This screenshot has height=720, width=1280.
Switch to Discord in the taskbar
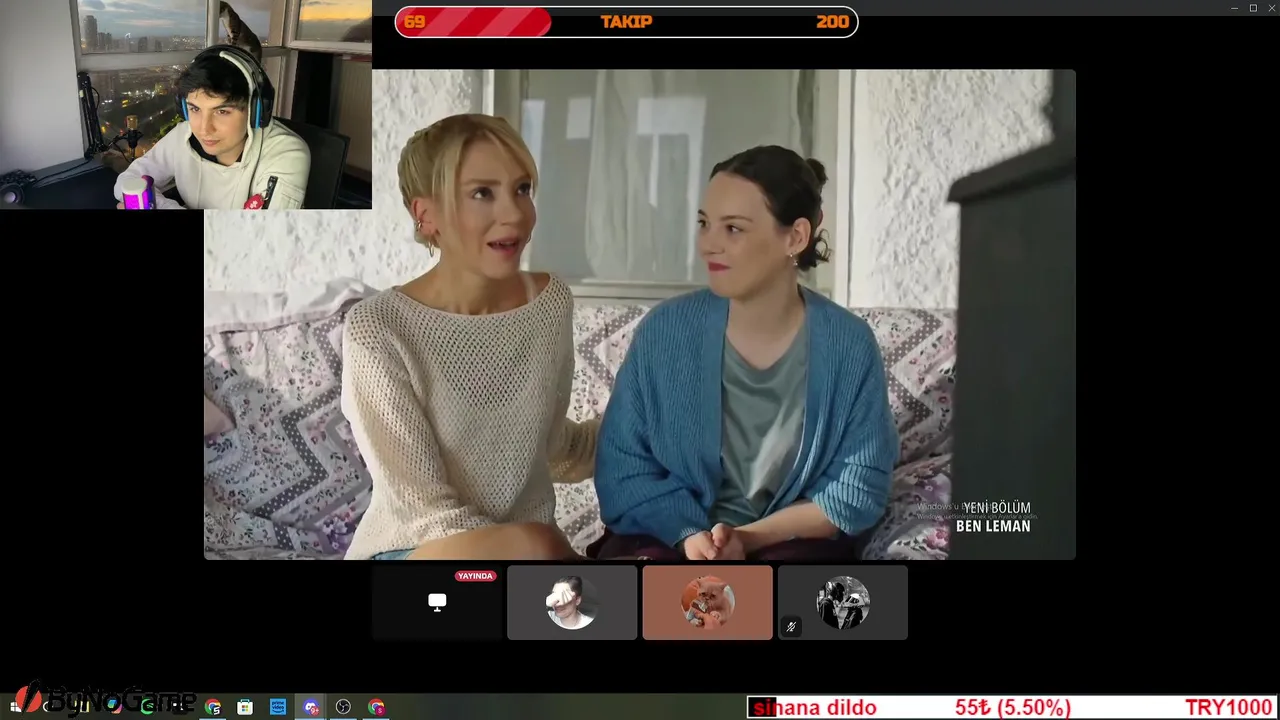(311, 707)
